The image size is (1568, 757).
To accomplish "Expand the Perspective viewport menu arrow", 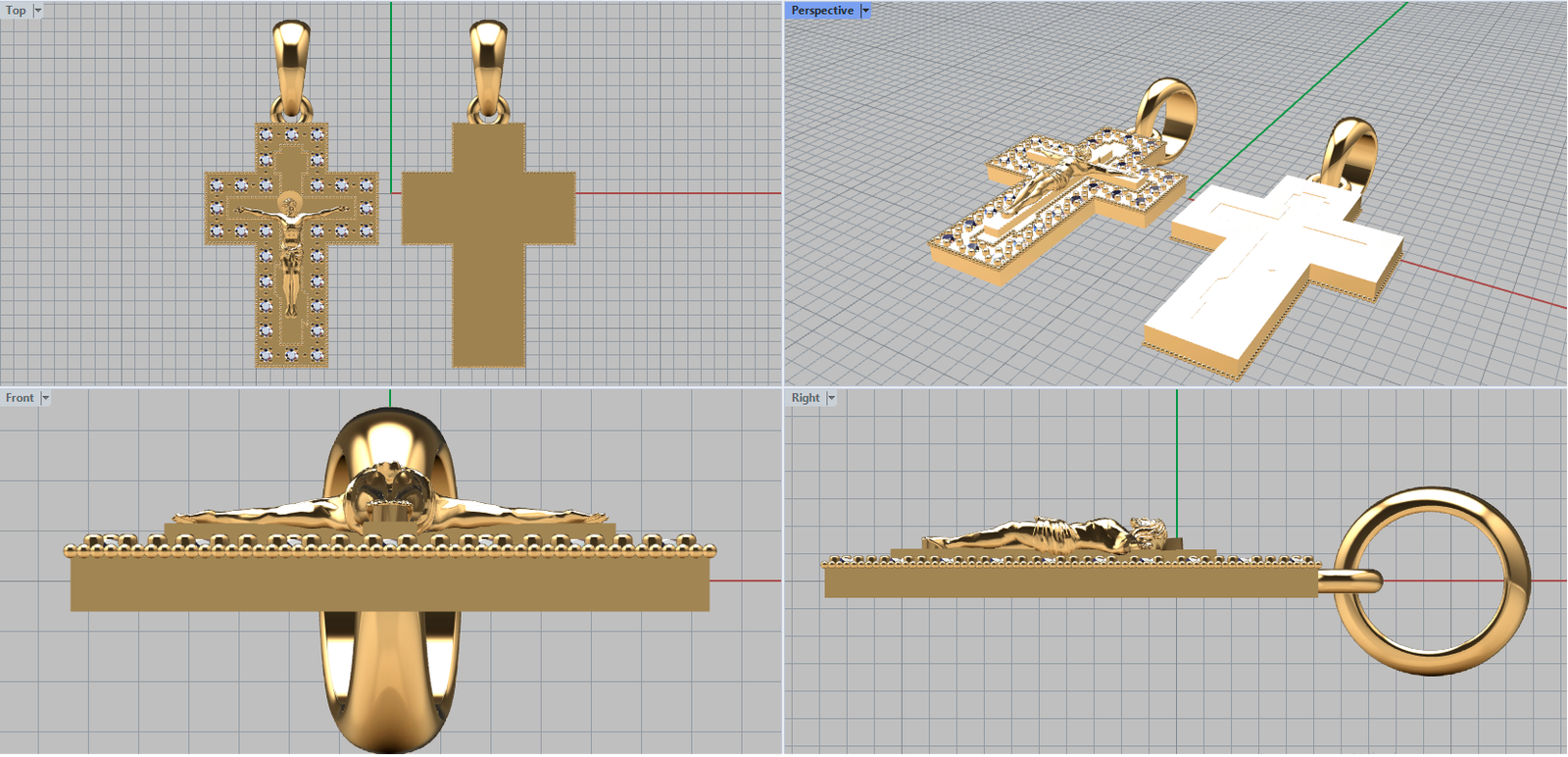I will (865, 11).
